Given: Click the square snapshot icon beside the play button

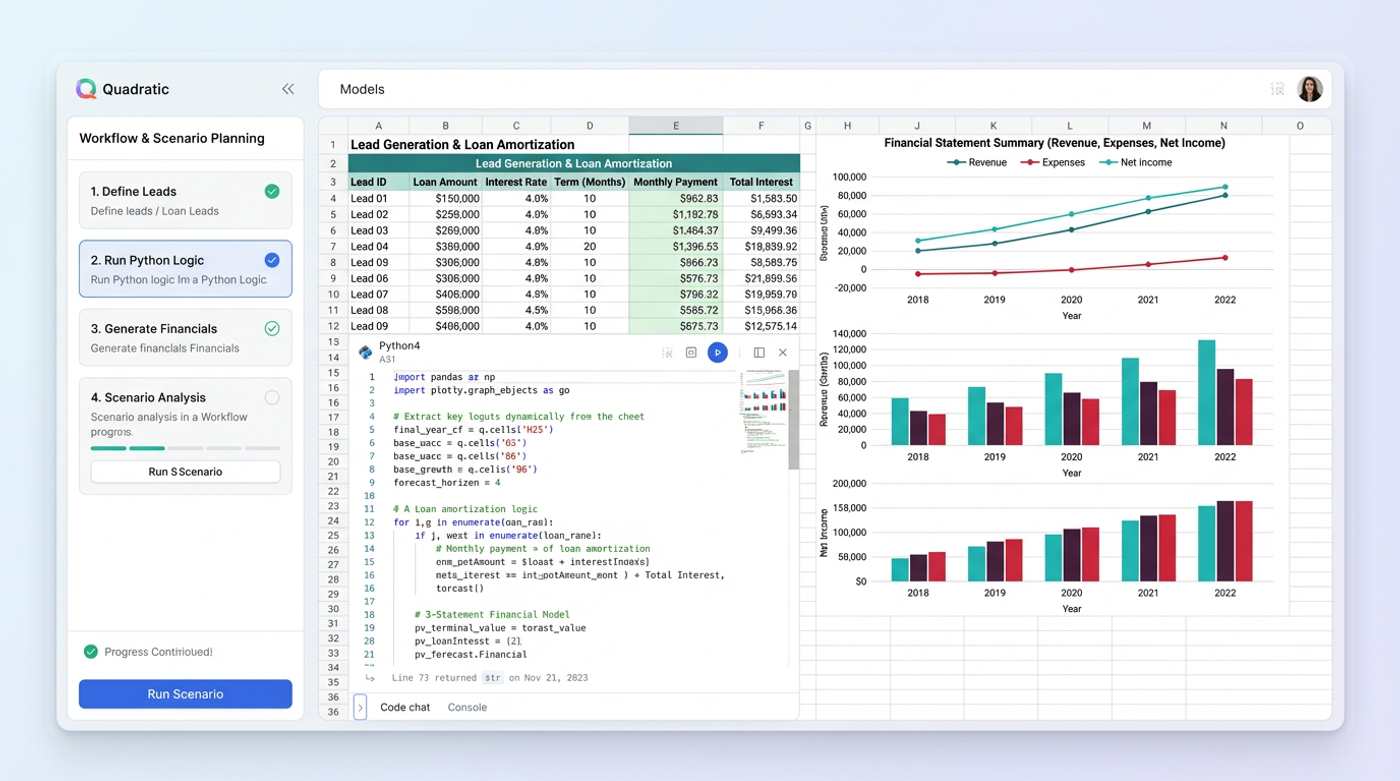Looking at the screenshot, I should tap(691, 353).
